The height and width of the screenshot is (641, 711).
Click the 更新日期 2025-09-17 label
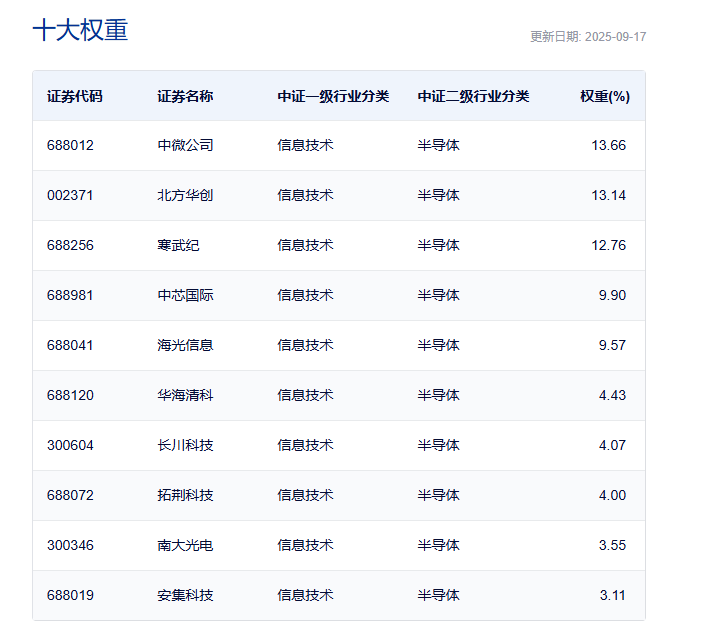click(588, 37)
